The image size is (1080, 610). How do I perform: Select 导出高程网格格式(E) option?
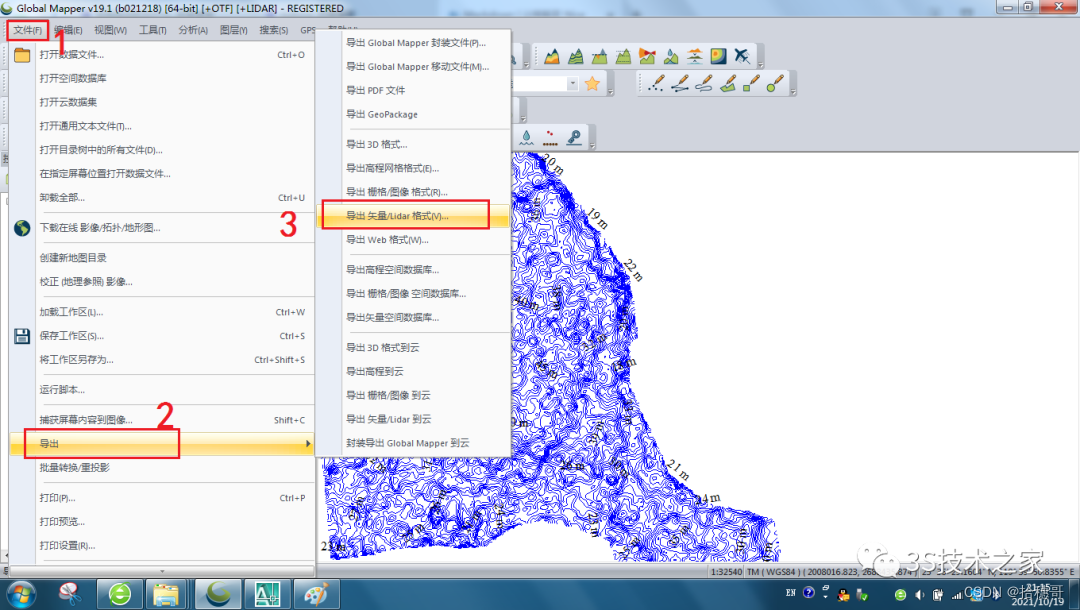point(413,168)
